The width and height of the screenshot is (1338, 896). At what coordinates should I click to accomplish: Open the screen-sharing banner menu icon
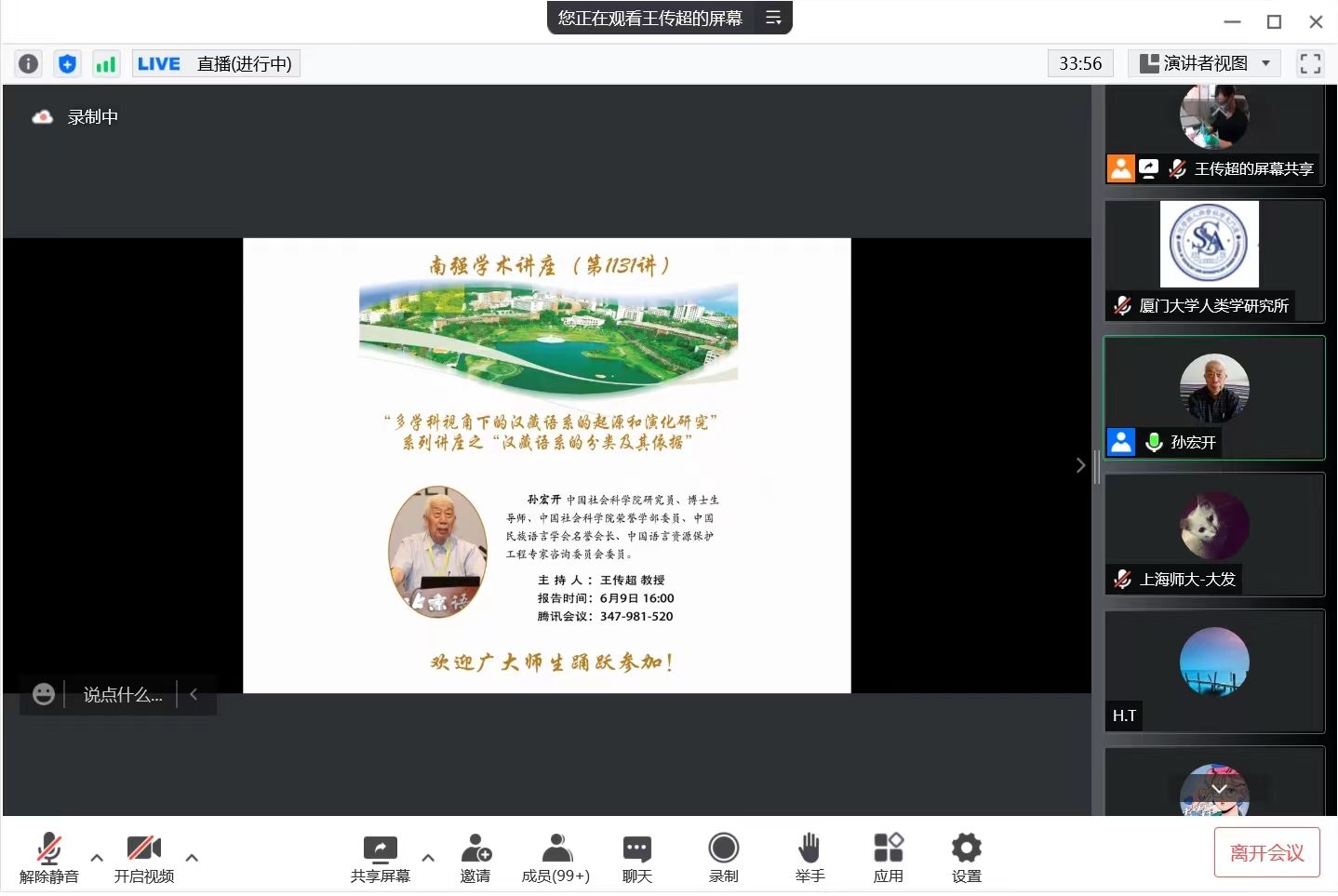(773, 18)
